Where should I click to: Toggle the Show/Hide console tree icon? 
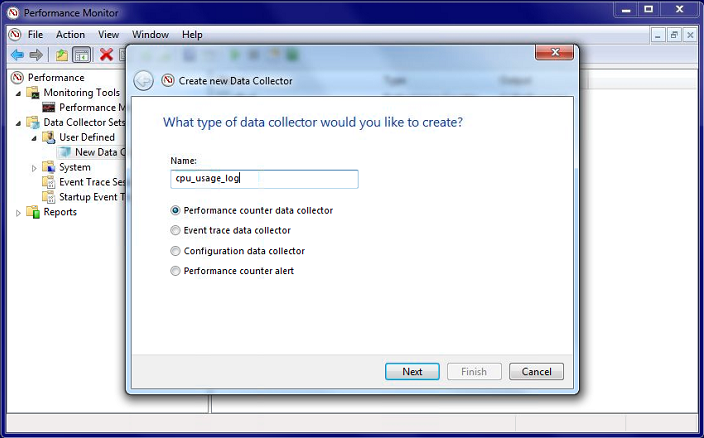(x=82, y=55)
